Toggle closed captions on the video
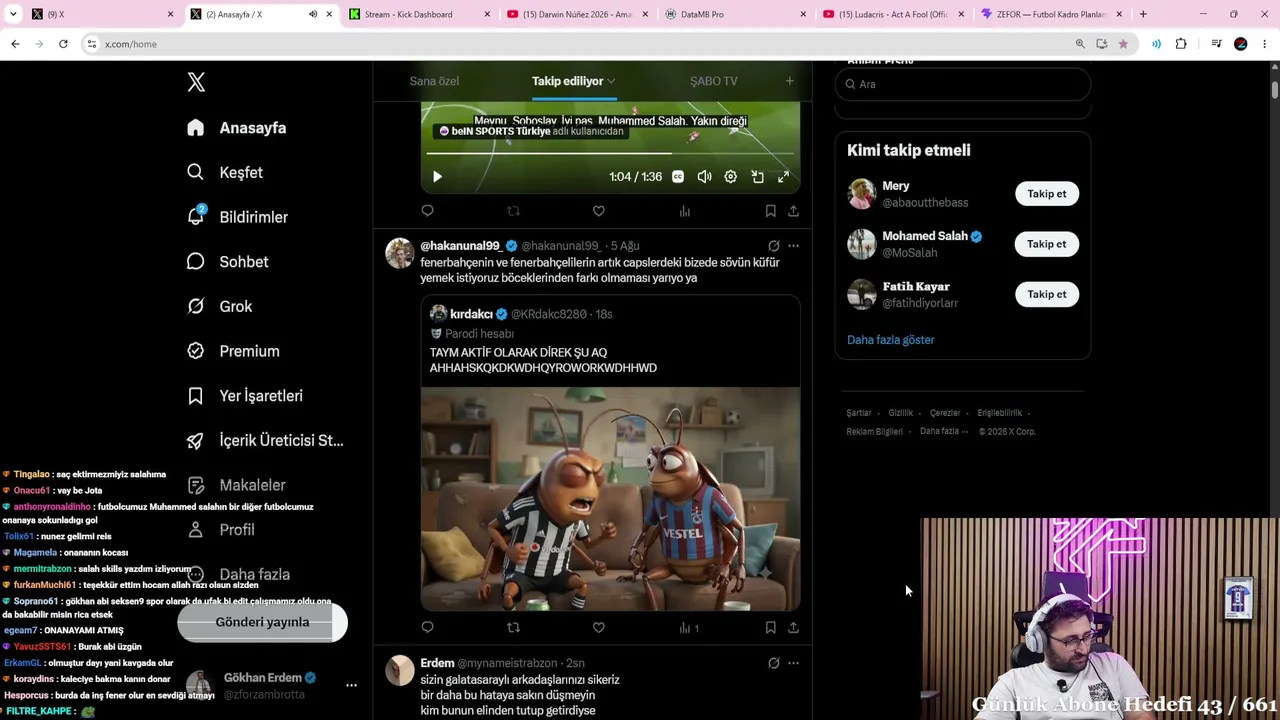The width and height of the screenshot is (1280, 720). [678, 177]
